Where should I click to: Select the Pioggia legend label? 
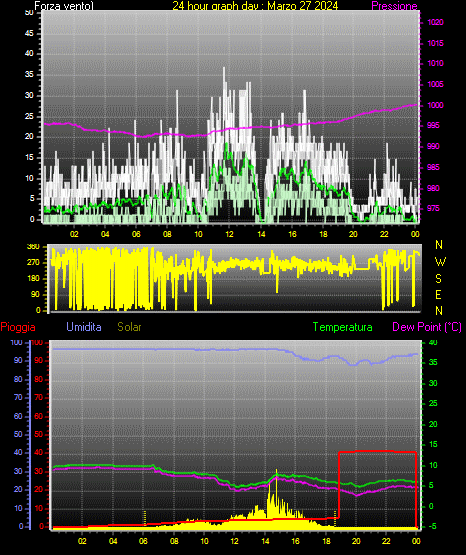click(x=18, y=327)
